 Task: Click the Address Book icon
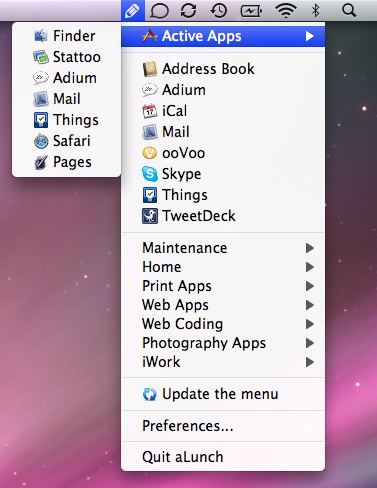coord(150,69)
